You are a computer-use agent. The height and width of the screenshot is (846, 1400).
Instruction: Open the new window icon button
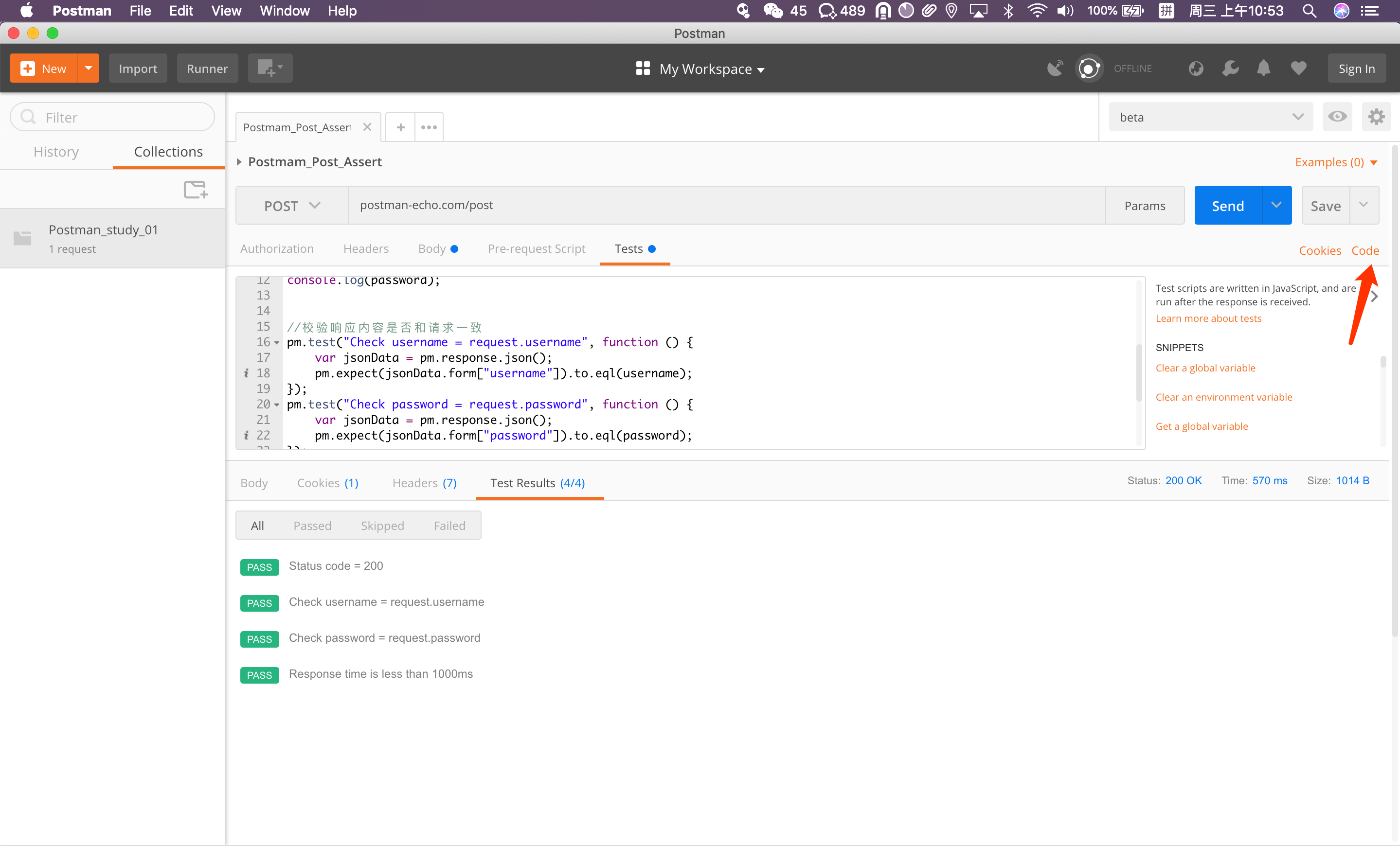(270, 68)
